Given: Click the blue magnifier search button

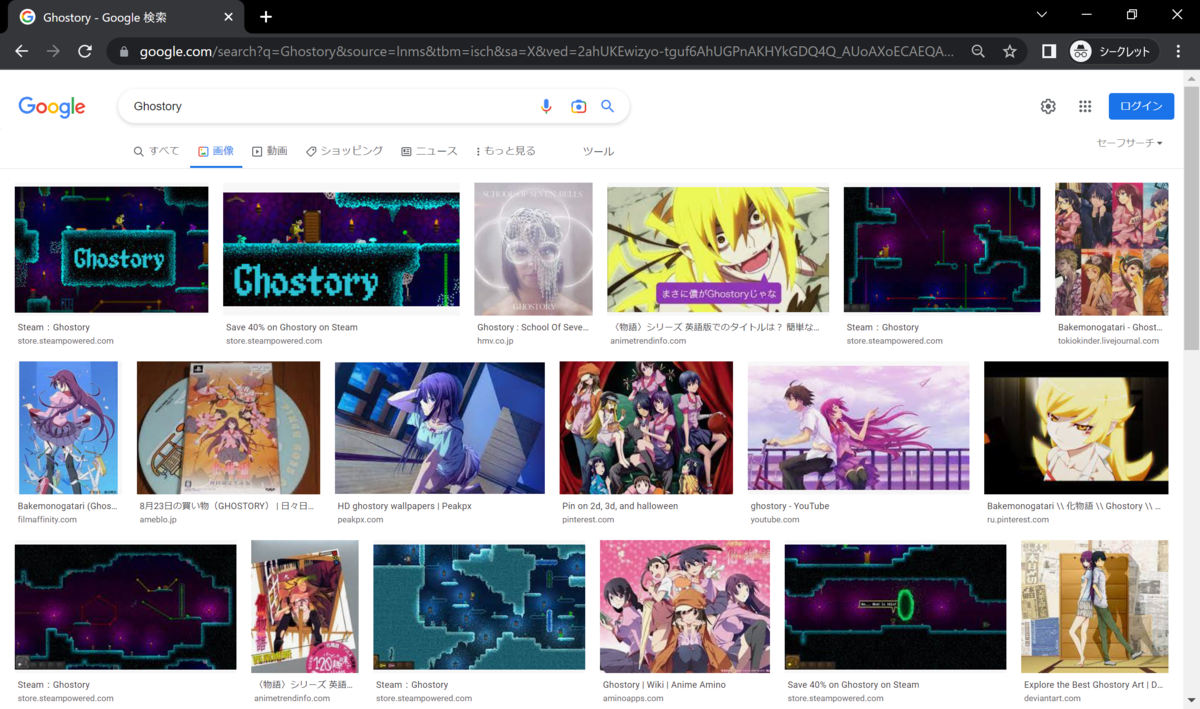Looking at the screenshot, I should (x=607, y=106).
